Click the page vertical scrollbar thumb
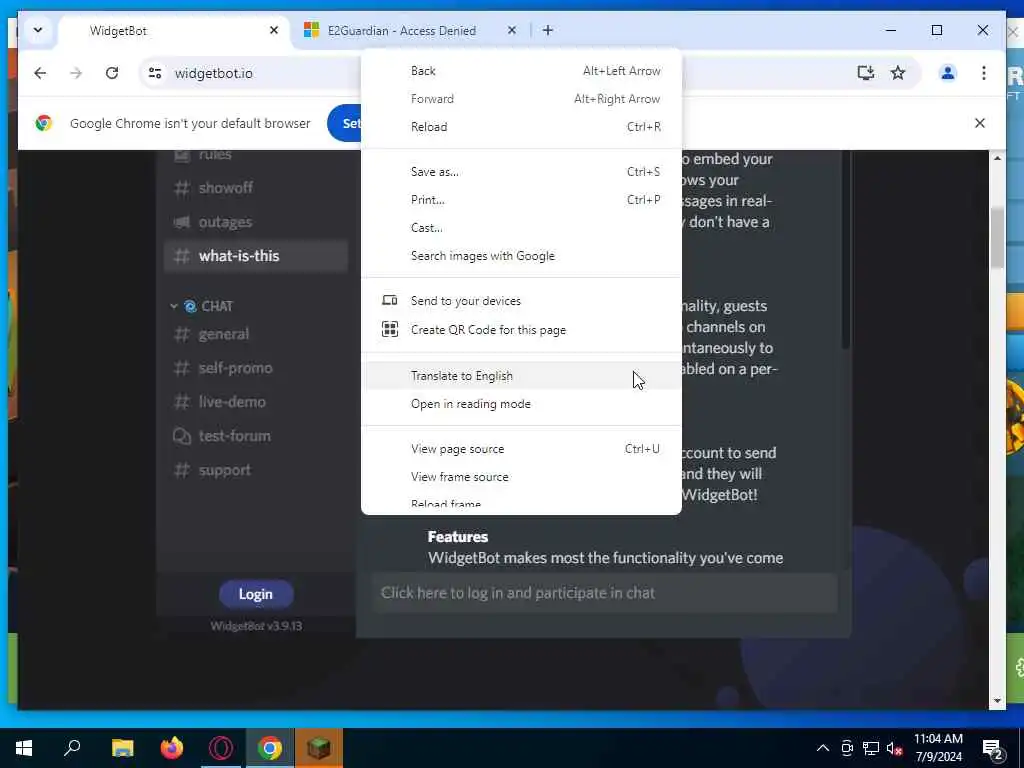 tap(997, 237)
